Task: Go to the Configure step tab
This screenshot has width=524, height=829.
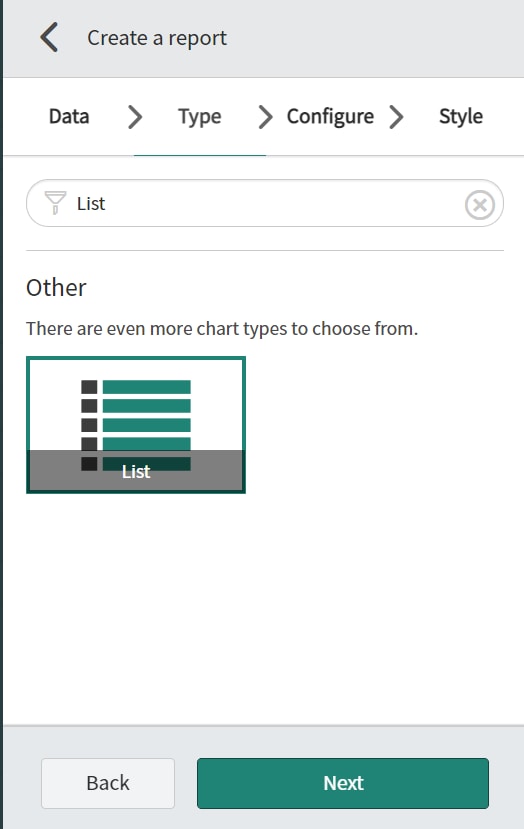Action: tap(330, 116)
